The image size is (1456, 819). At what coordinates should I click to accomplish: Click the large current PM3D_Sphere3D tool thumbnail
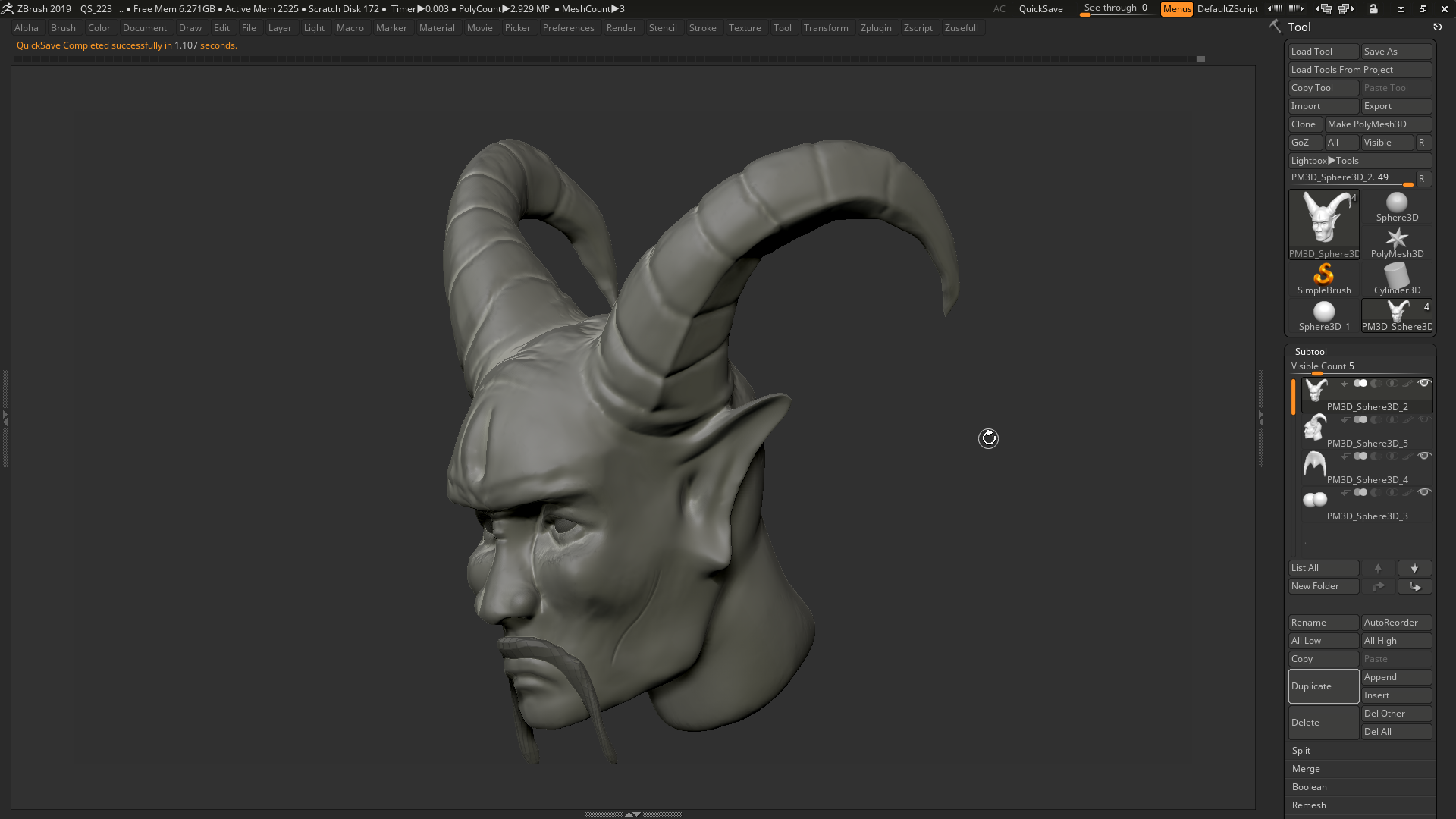tap(1324, 224)
